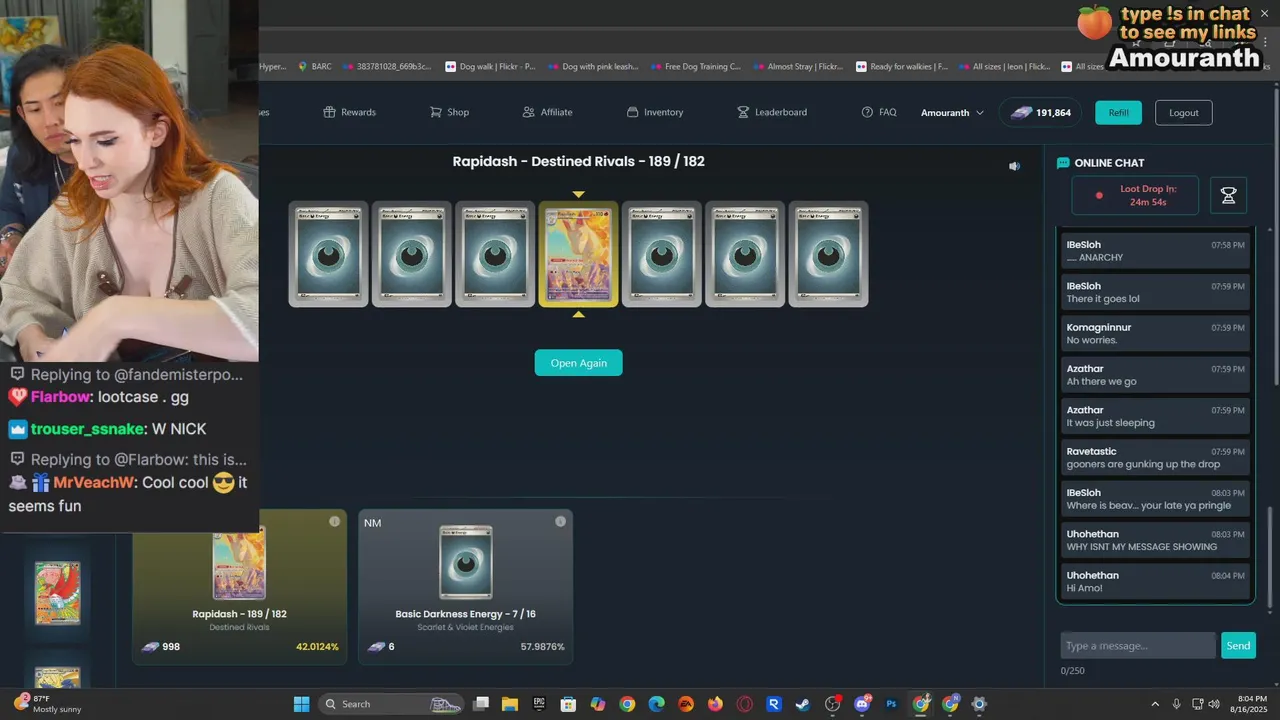Click the 42.0124% drop chance text

click(x=317, y=647)
